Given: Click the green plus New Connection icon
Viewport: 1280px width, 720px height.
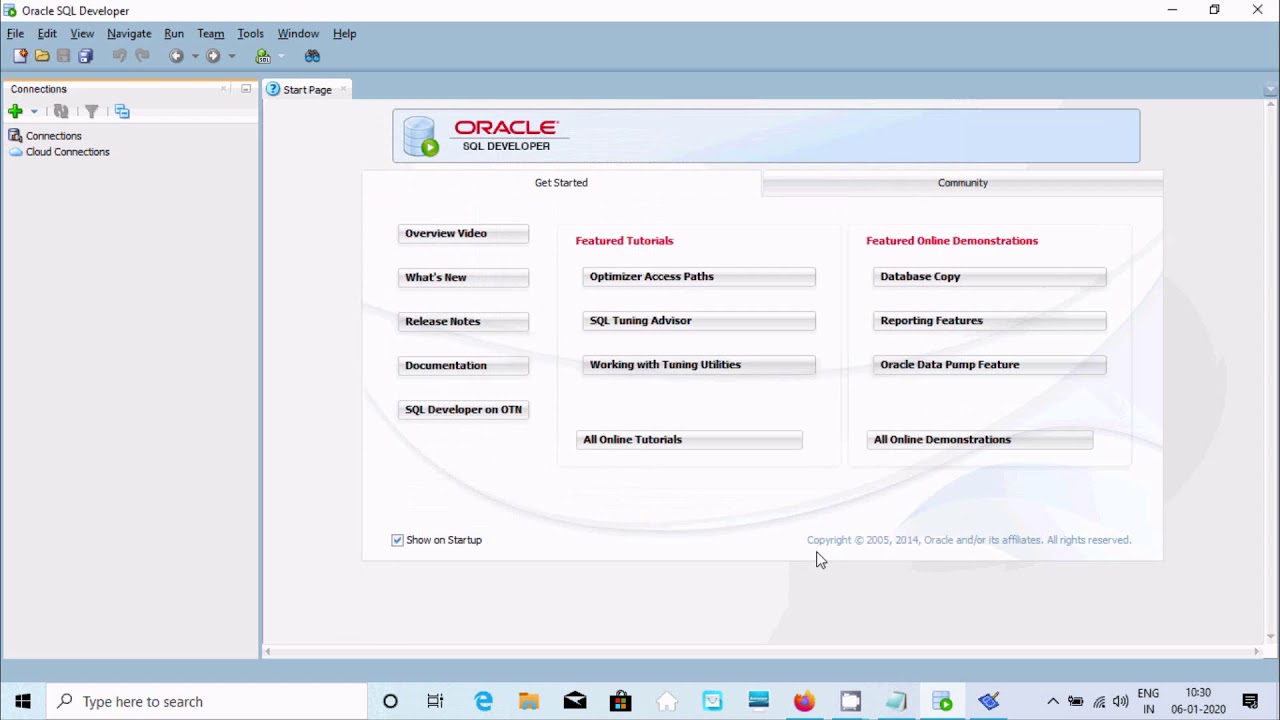Looking at the screenshot, I should (x=15, y=111).
